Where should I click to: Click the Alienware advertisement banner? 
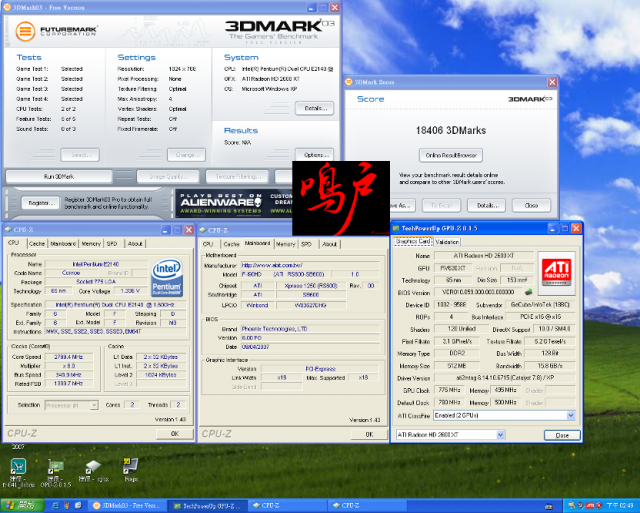234,203
